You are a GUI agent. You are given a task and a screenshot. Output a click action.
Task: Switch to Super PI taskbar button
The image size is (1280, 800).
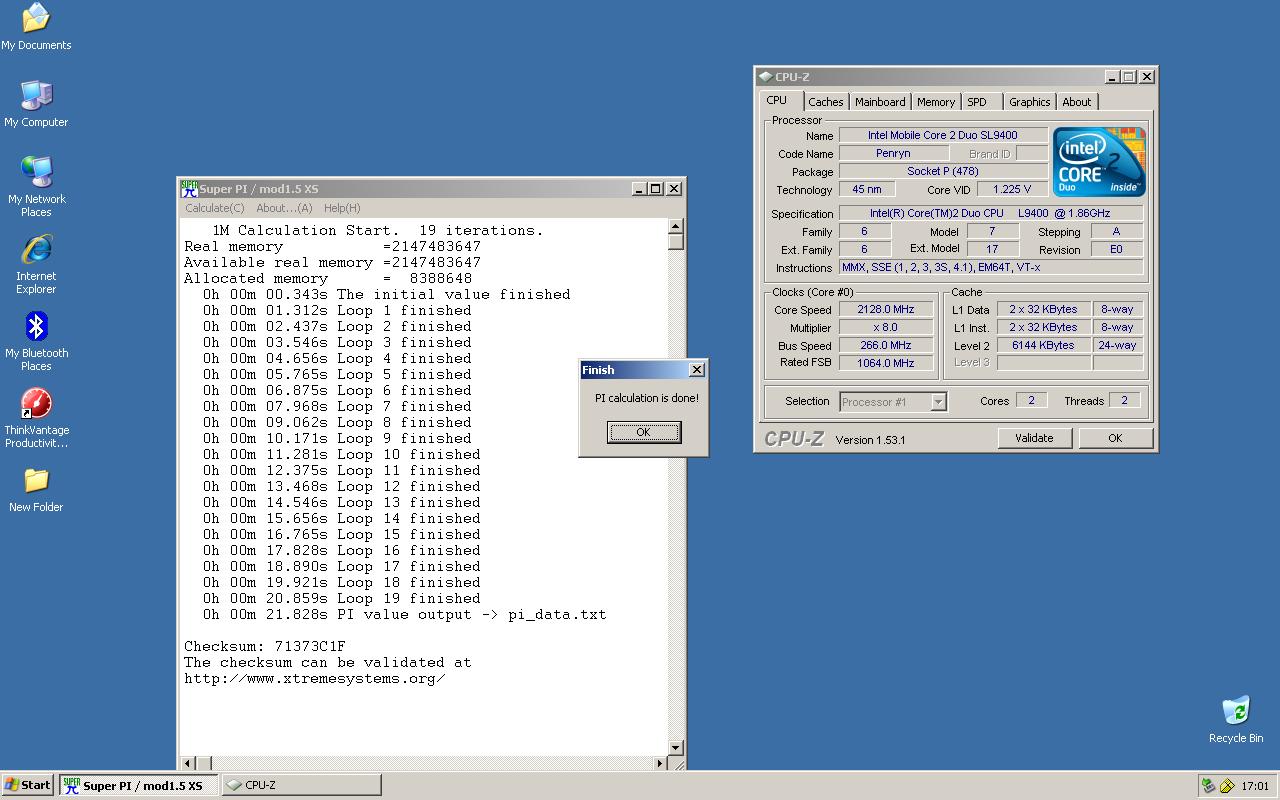pos(138,785)
